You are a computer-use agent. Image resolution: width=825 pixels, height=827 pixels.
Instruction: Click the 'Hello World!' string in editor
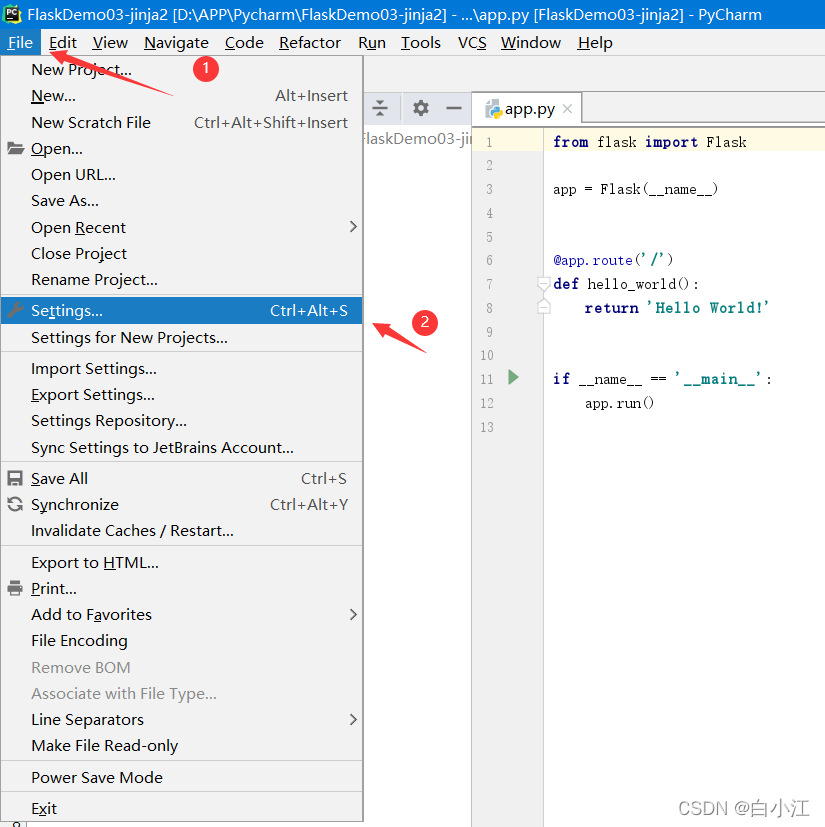click(x=707, y=307)
